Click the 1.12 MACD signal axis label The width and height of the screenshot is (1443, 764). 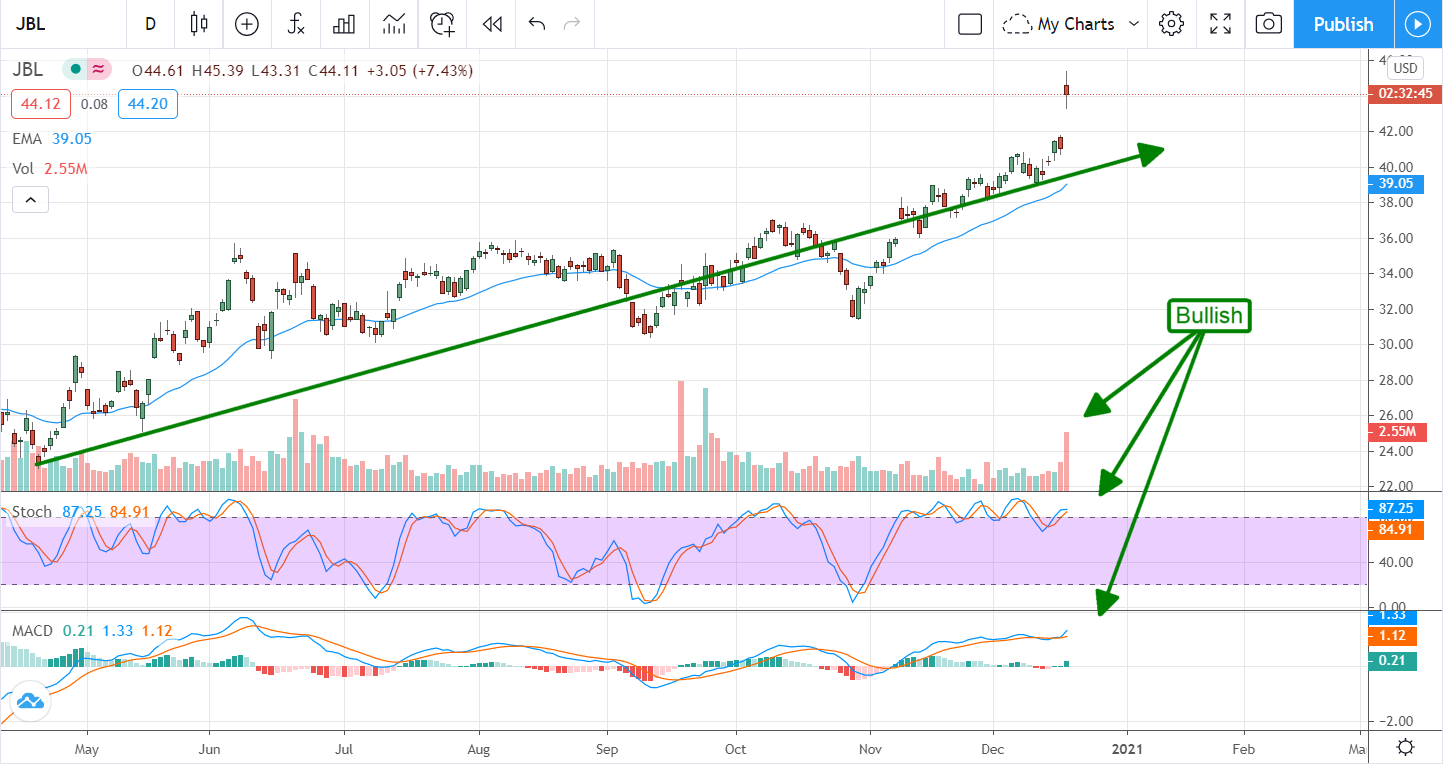click(1392, 636)
